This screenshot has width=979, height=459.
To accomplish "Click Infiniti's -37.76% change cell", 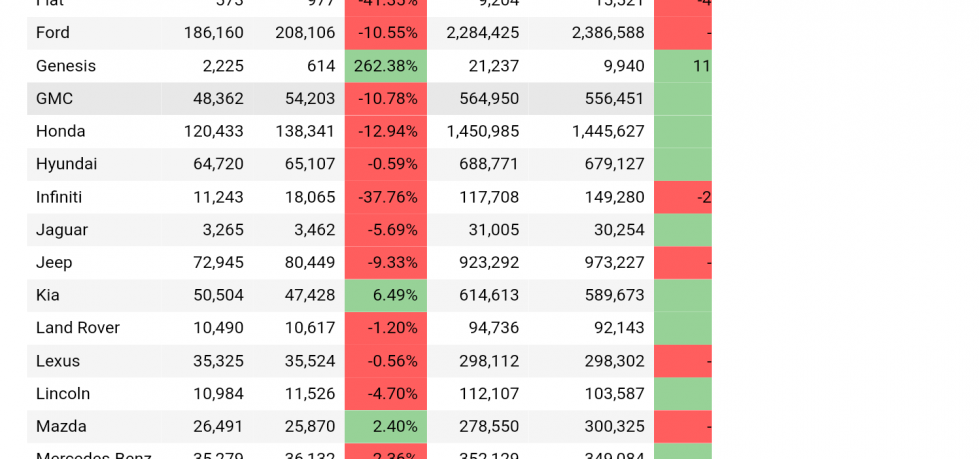I will click(386, 197).
